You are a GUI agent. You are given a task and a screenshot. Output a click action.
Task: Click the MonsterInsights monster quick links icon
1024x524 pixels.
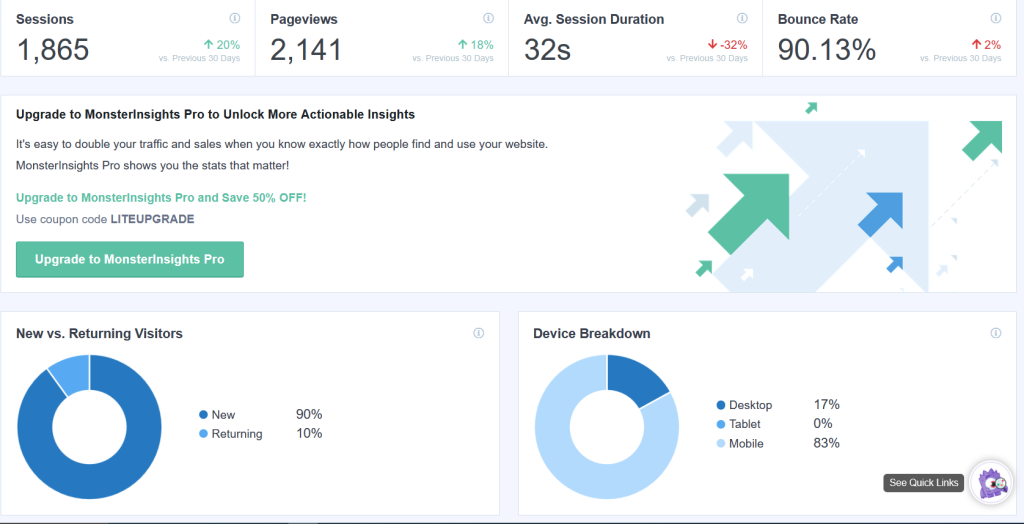991,483
